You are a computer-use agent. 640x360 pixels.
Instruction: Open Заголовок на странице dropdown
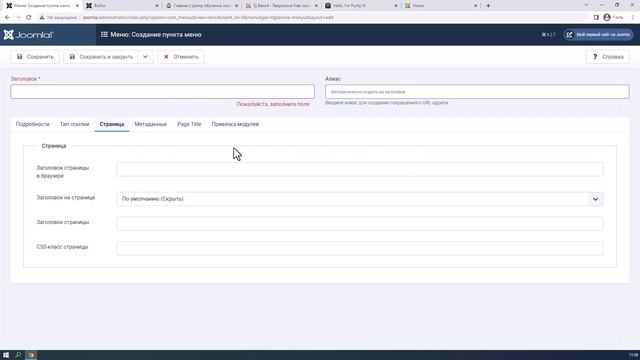360,199
